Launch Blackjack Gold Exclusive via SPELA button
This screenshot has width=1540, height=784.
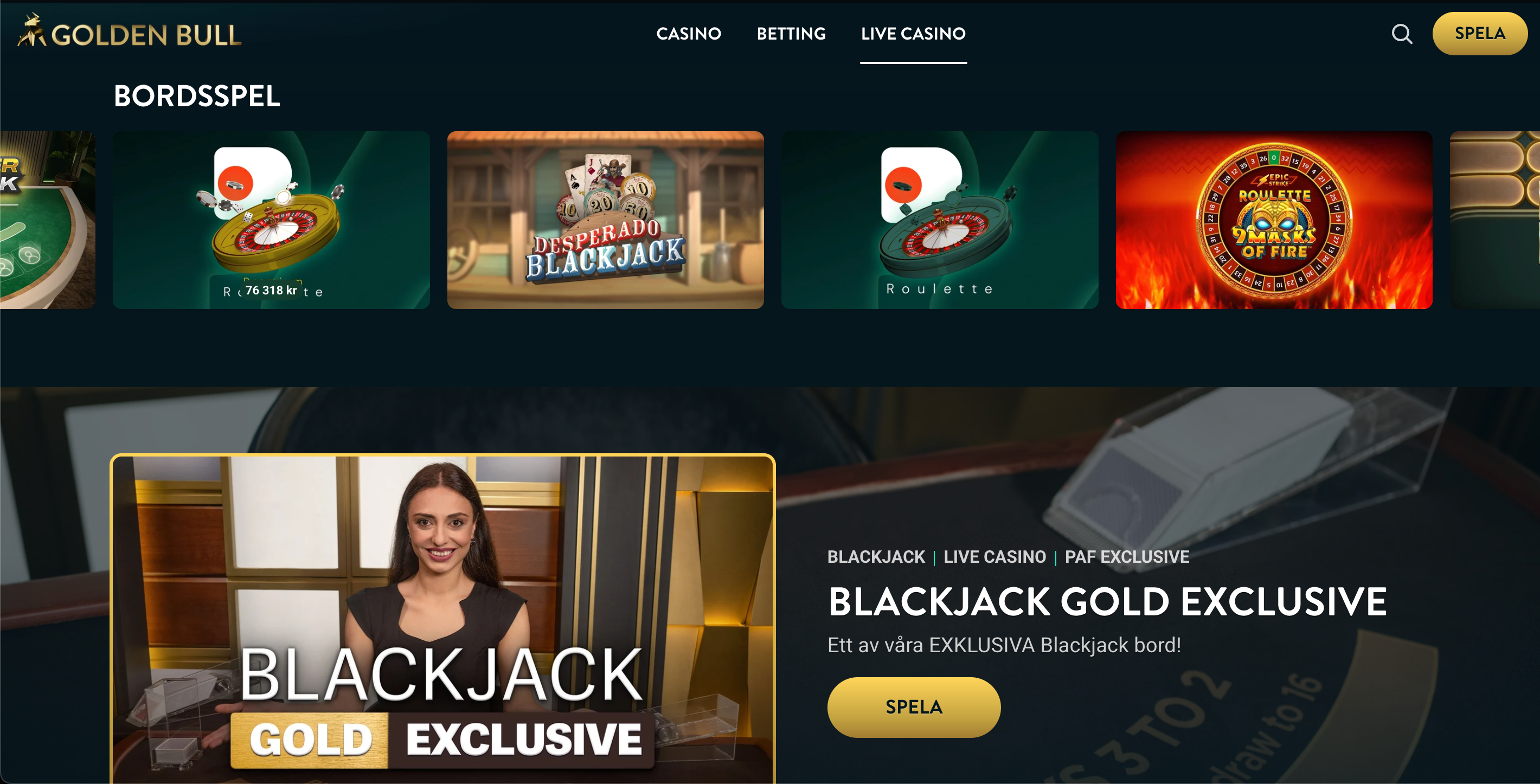(914, 707)
